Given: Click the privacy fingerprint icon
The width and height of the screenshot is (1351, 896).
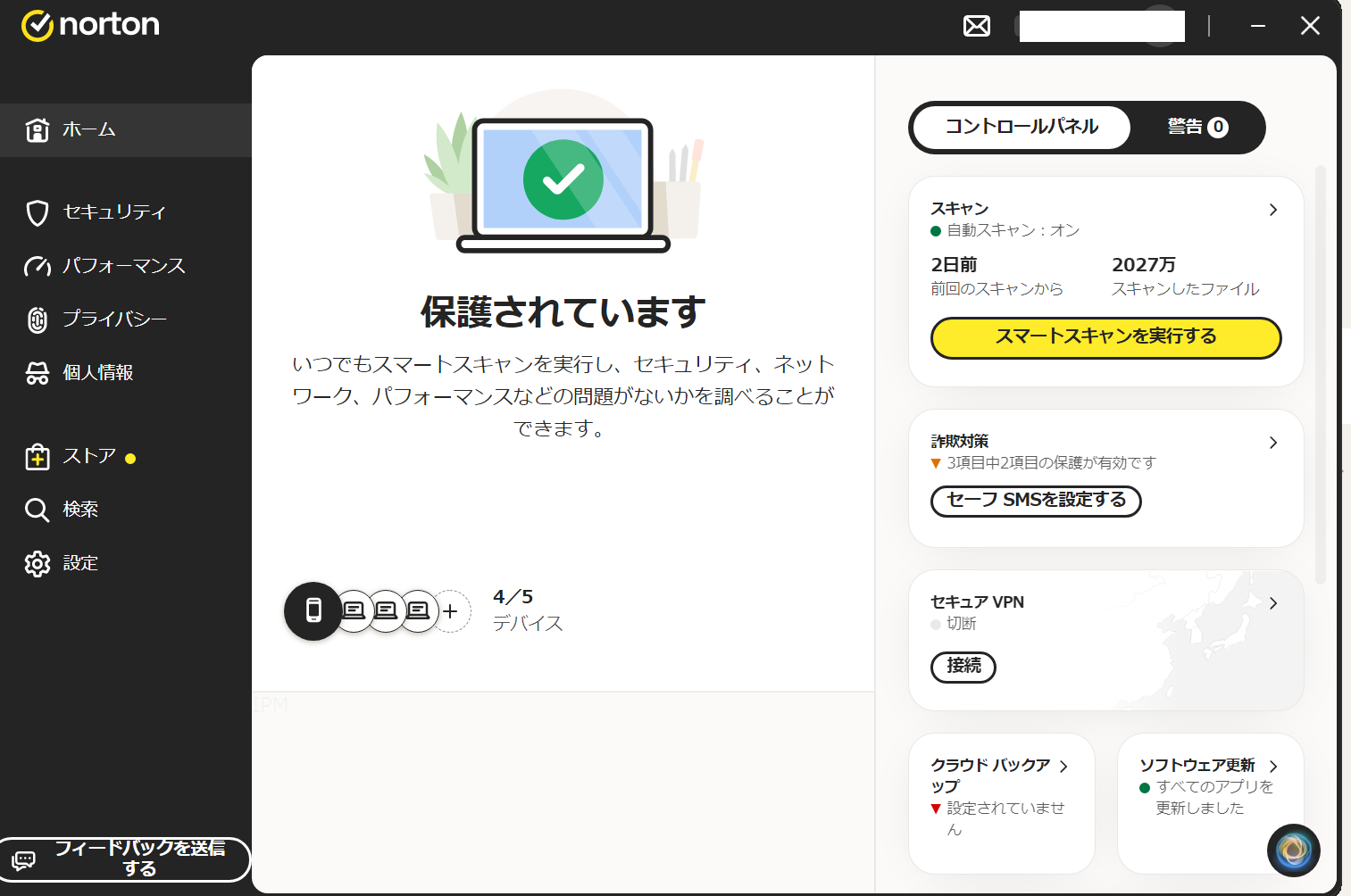Looking at the screenshot, I should click(38, 319).
